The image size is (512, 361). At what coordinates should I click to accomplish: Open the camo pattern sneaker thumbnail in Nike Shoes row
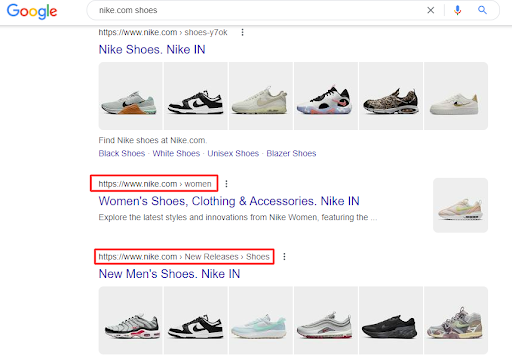391,96
